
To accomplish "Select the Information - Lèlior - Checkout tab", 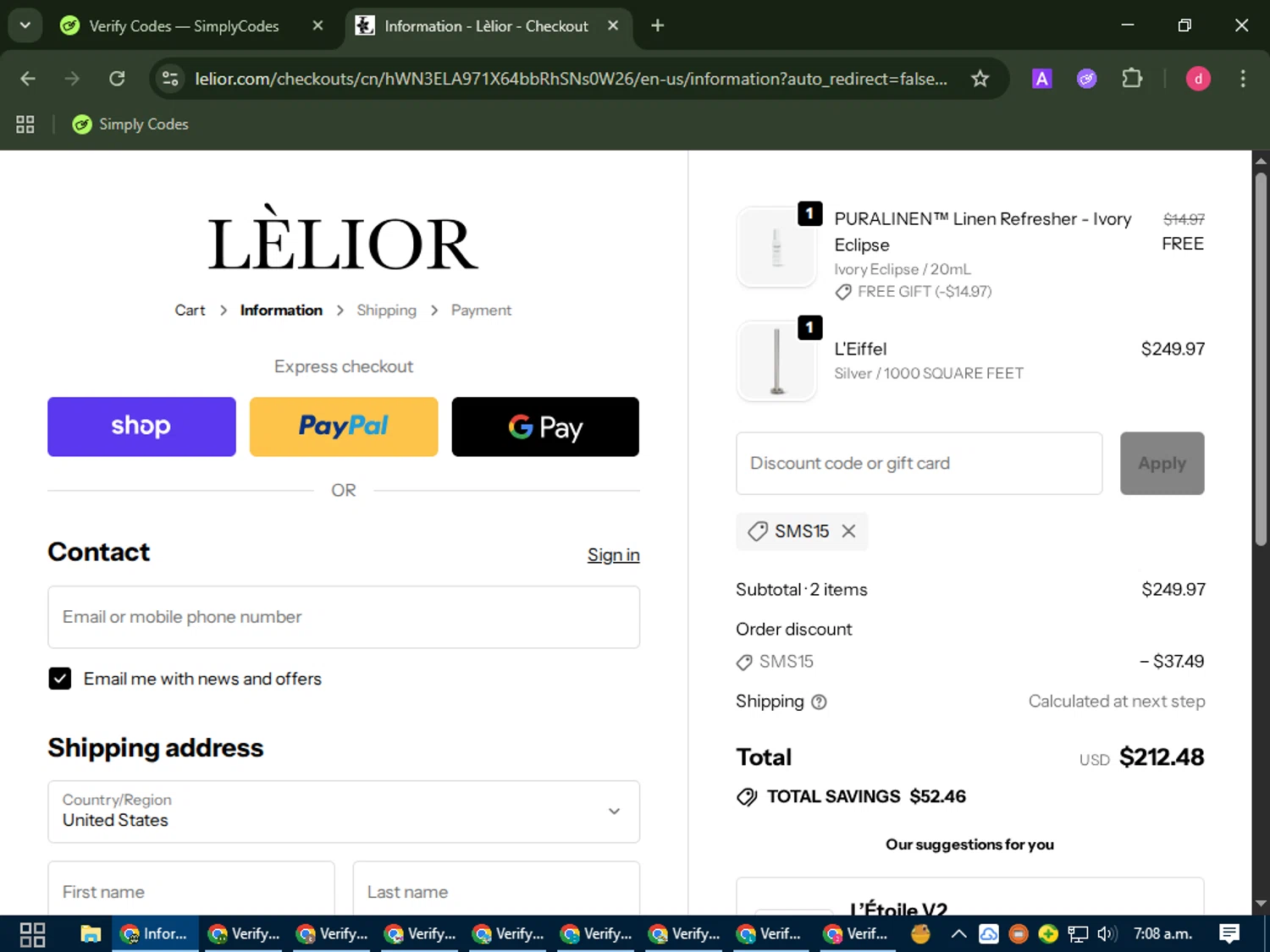I will [x=485, y=26].
